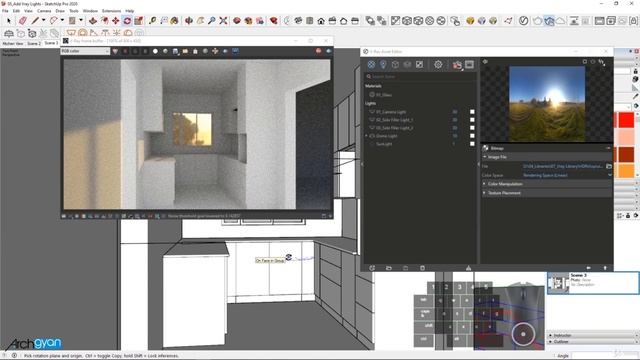The width and height of the screenshot is (640, 360).
Task: Select Scene 3 thumbnail in Scenes panel
Action: click(558, 283)
